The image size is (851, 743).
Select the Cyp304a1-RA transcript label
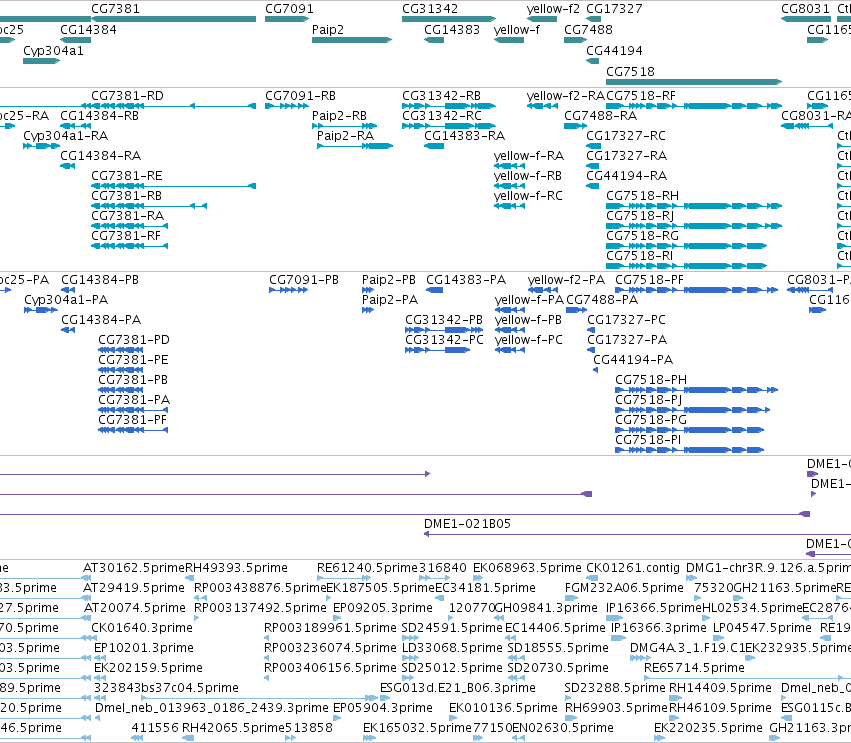pyautogui.click(x=66, y=136)
